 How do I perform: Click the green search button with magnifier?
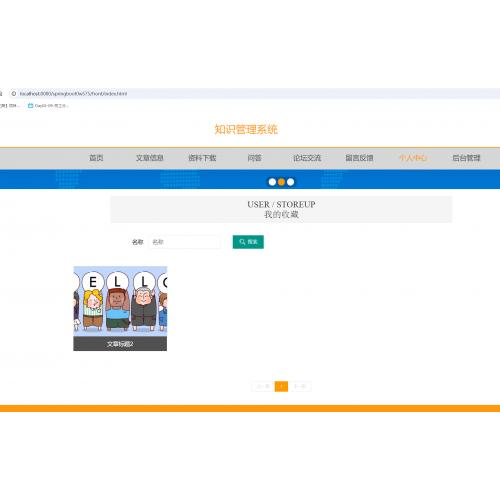pyautogui.click(x=248, y=242)
